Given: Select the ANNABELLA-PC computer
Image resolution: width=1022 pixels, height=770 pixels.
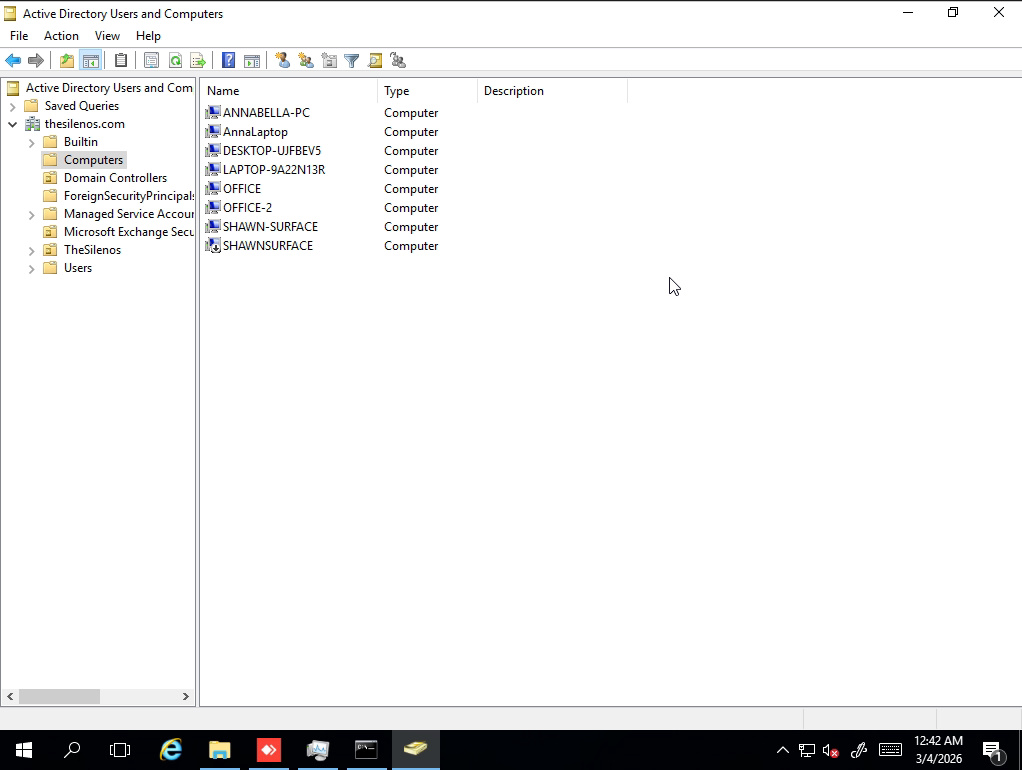Looking at the screenshot, I should (x=266, y=113).
